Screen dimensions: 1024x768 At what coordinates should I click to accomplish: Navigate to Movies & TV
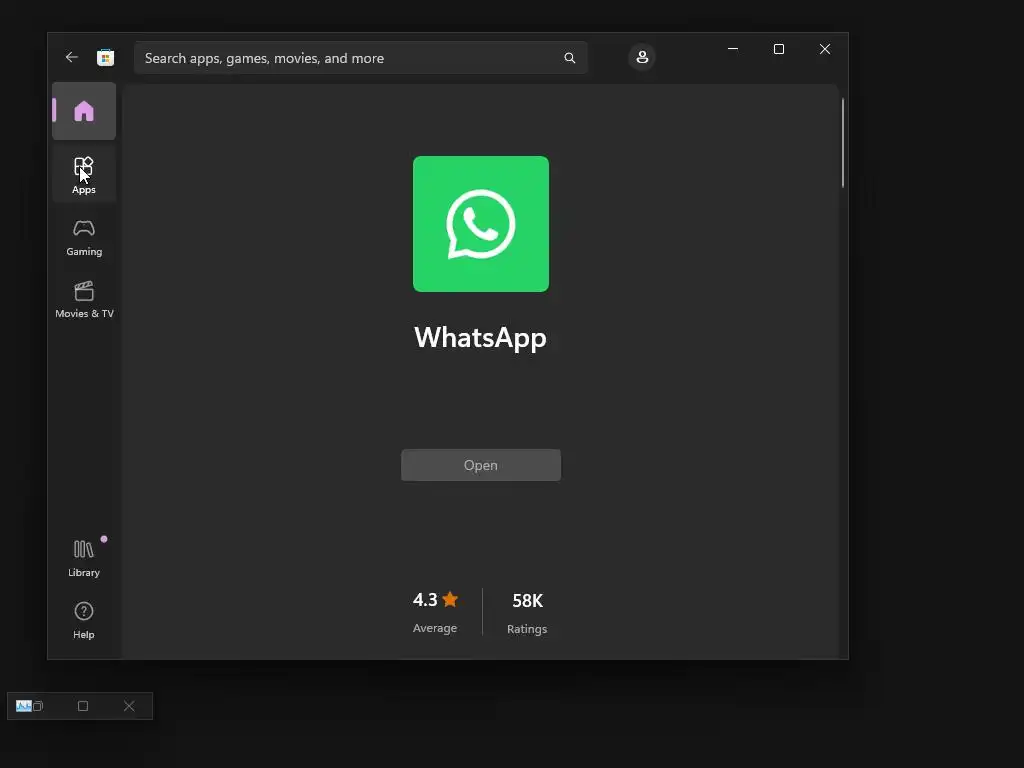pyautogui.click(x=84, y=300)
